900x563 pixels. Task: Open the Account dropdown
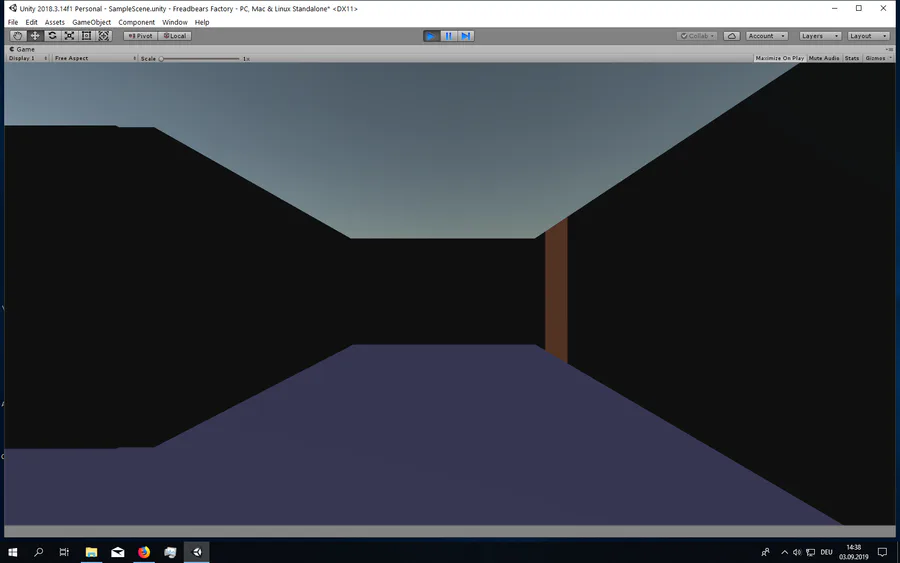(767, 36)
